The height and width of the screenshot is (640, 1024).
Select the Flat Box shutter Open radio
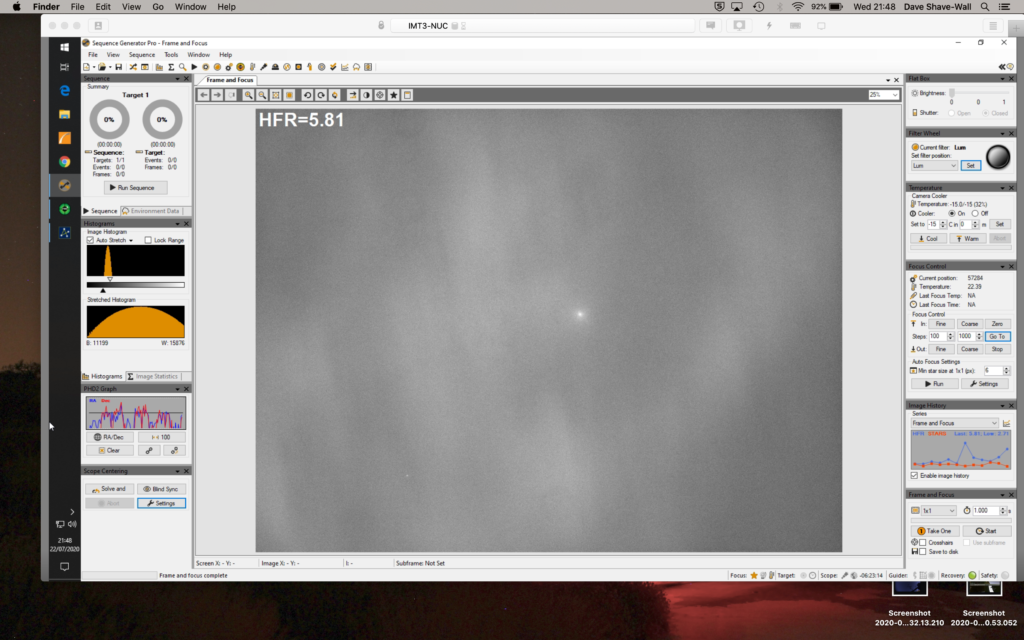pos(952,113)
